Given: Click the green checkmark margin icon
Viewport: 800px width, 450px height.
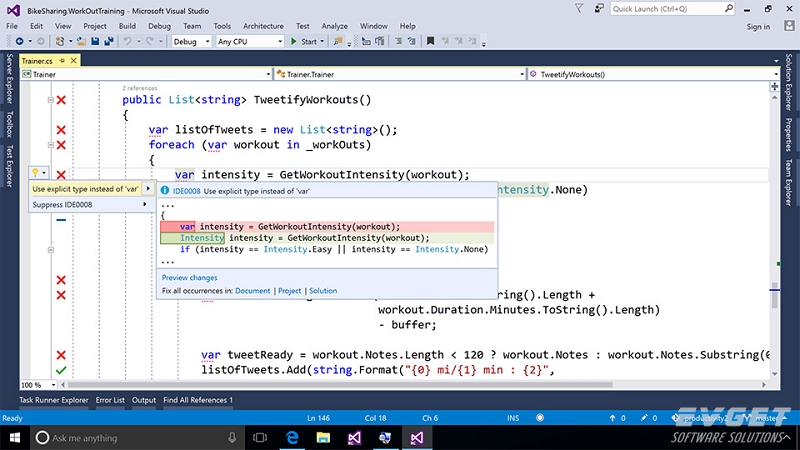Looking at the screenshot, I should (61, 370).
